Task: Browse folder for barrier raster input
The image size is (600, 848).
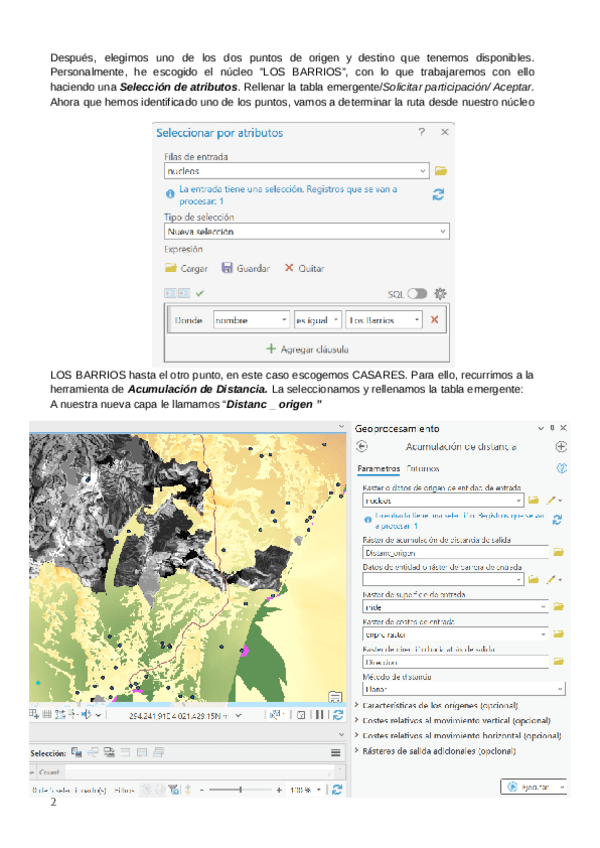Action: pos(533,579)
